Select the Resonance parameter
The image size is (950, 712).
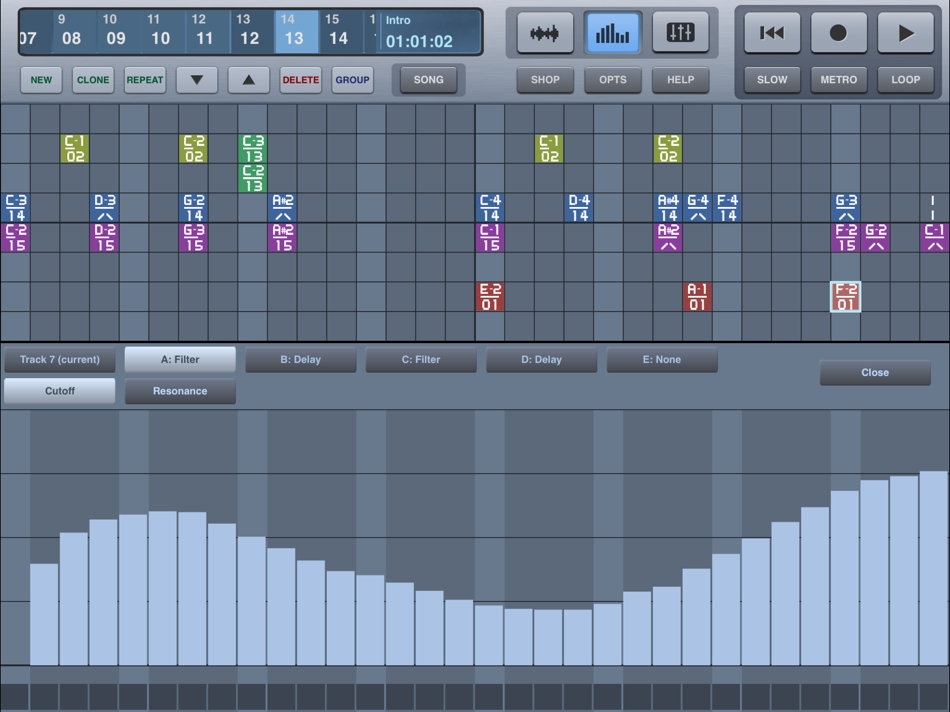tap(180, 391)
